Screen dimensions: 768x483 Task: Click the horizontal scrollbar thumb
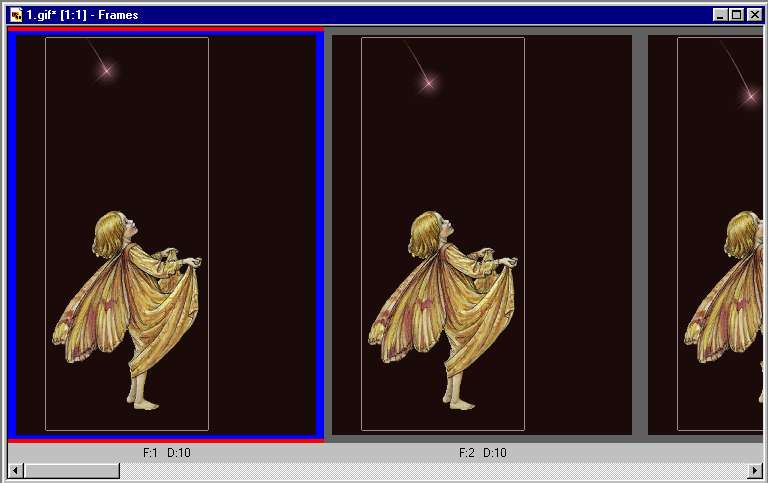click(72, 471)
